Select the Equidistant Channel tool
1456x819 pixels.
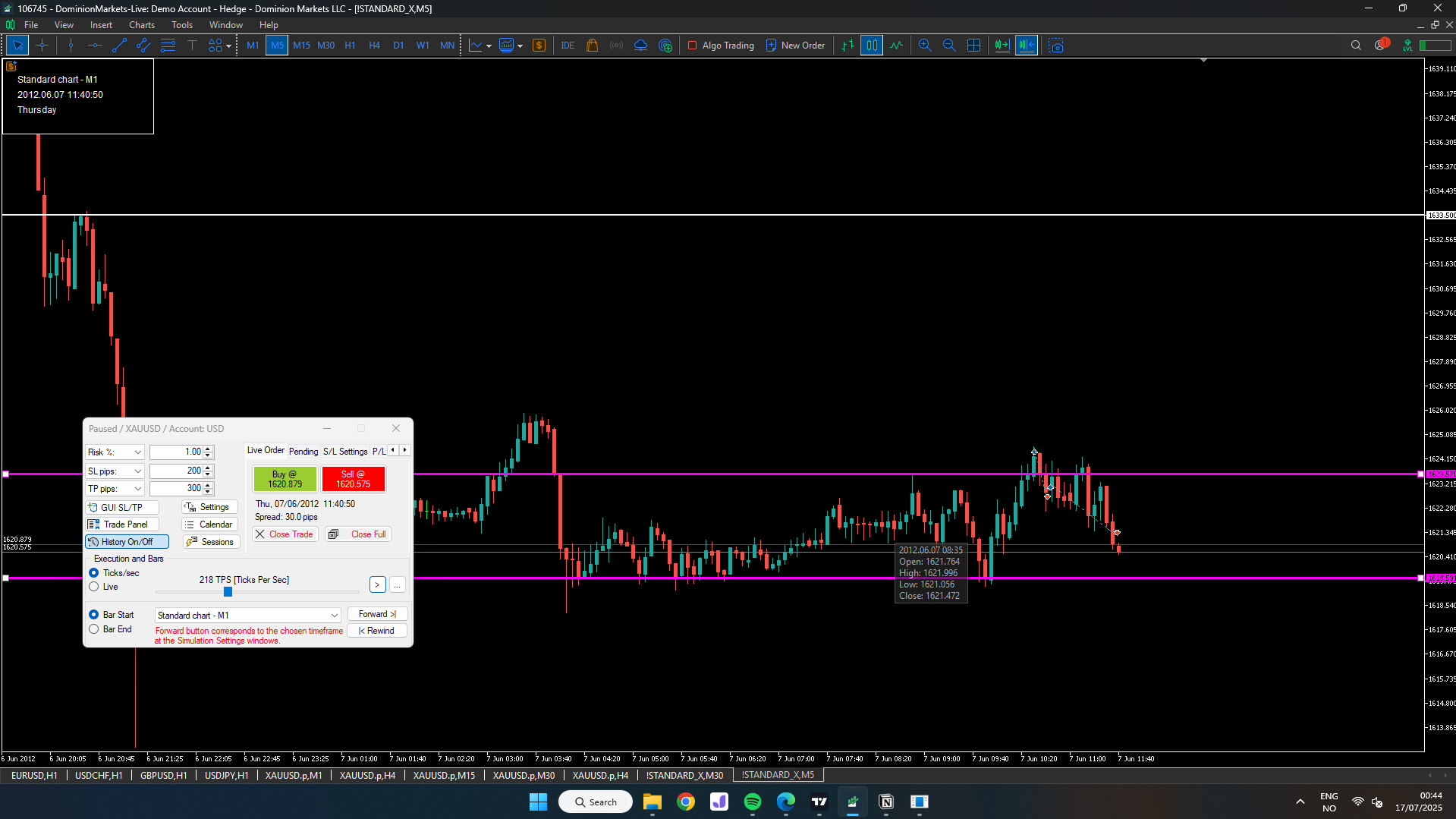tap(143, 46)
